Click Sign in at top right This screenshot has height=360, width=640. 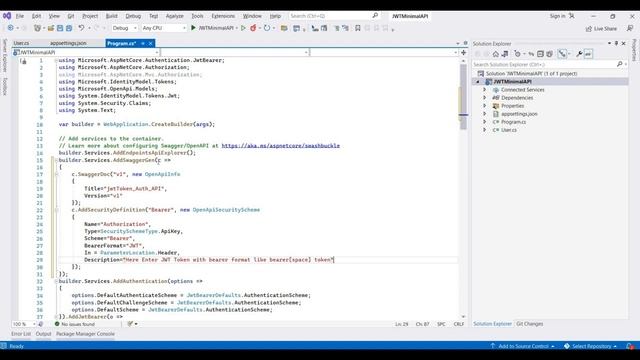(x=558, y=16)
